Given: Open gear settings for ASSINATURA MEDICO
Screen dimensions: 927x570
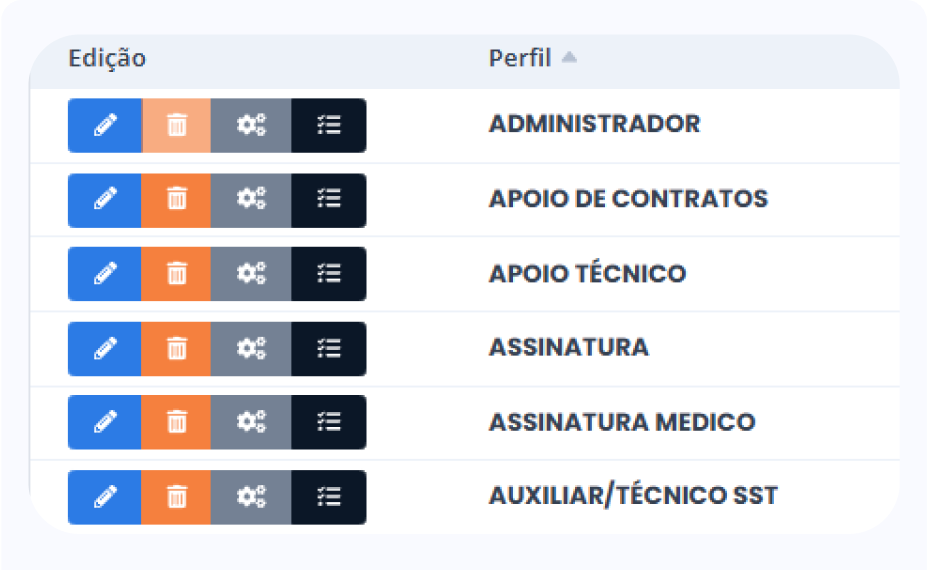Looking at the screenshot, I should coord(251,422).
